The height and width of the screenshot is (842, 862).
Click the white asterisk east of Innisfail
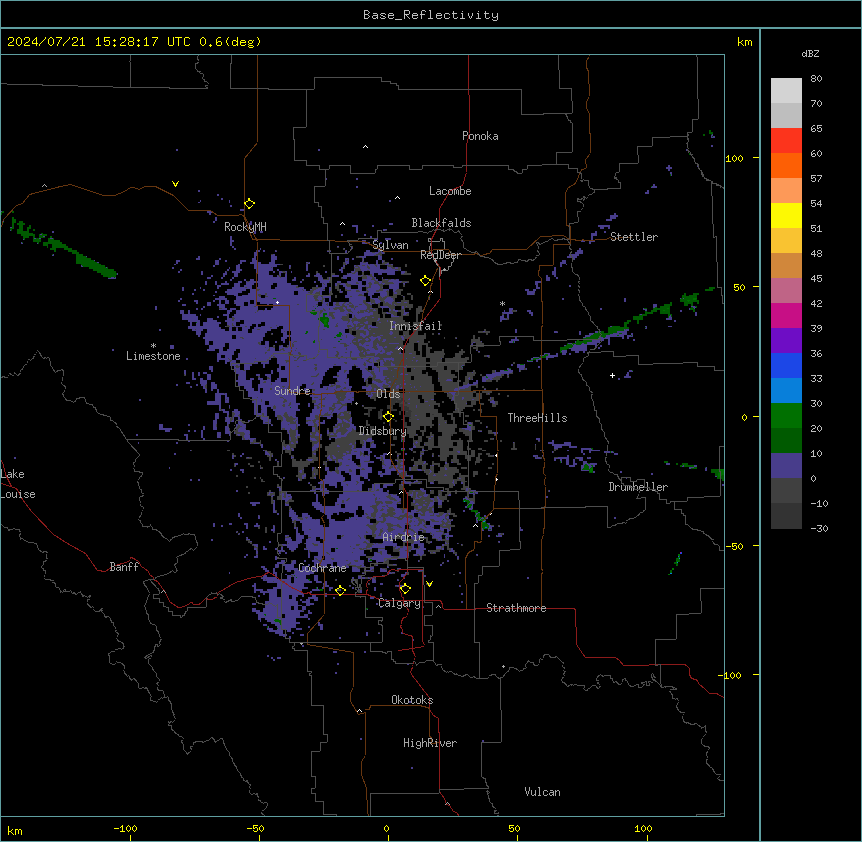pyautogui.click(x=502, y=303)
